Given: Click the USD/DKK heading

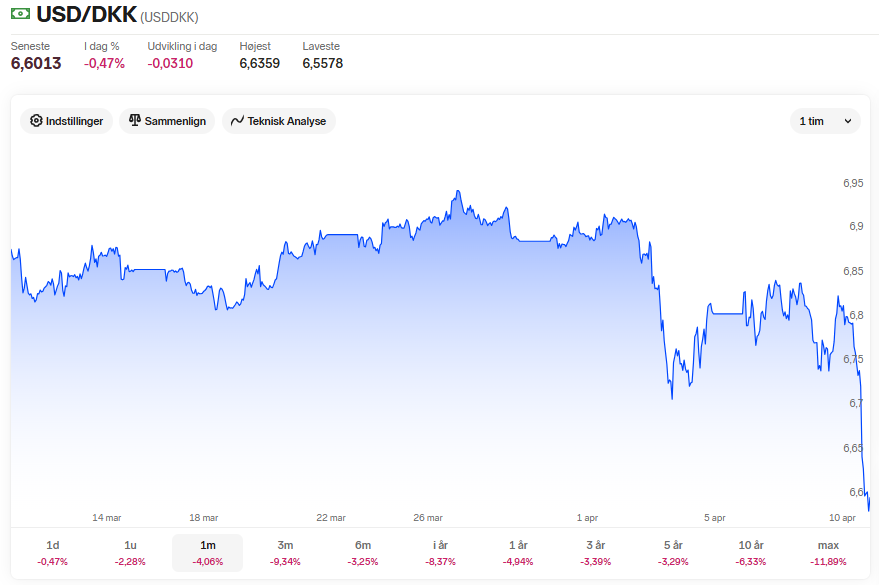Looking at the screenshot, I should tap(86, 15).
